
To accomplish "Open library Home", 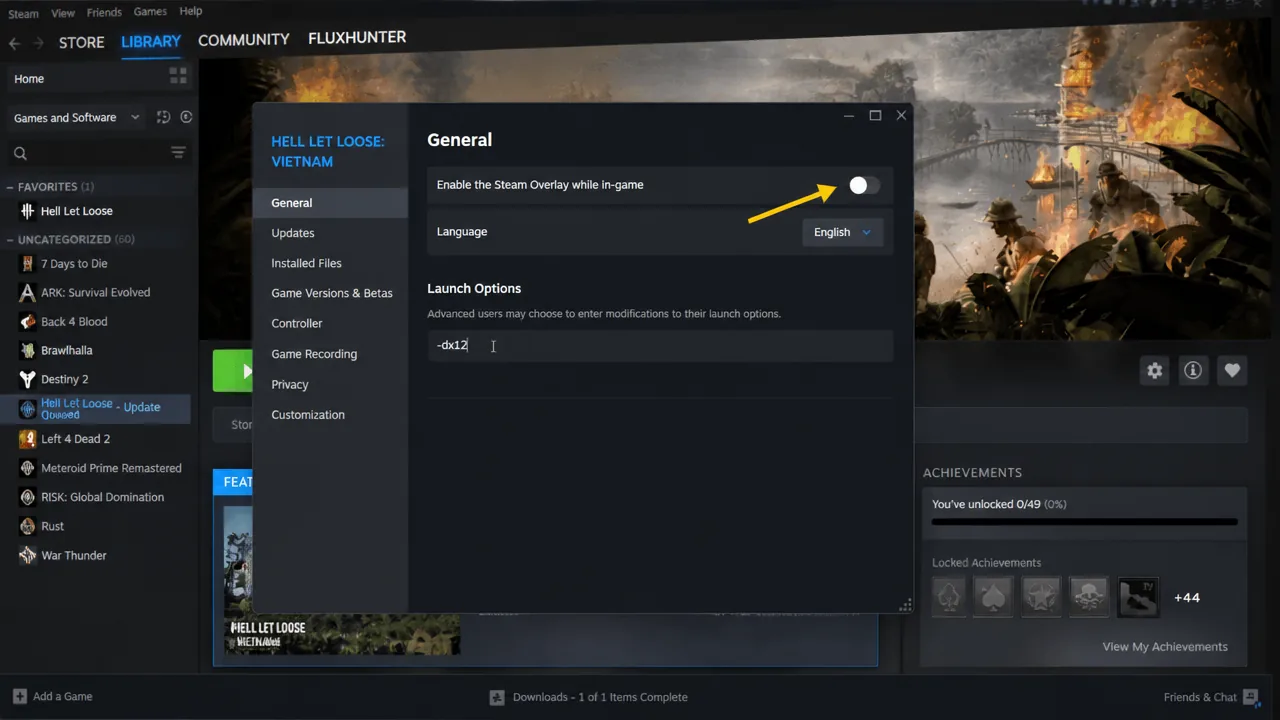I will 29,79.
